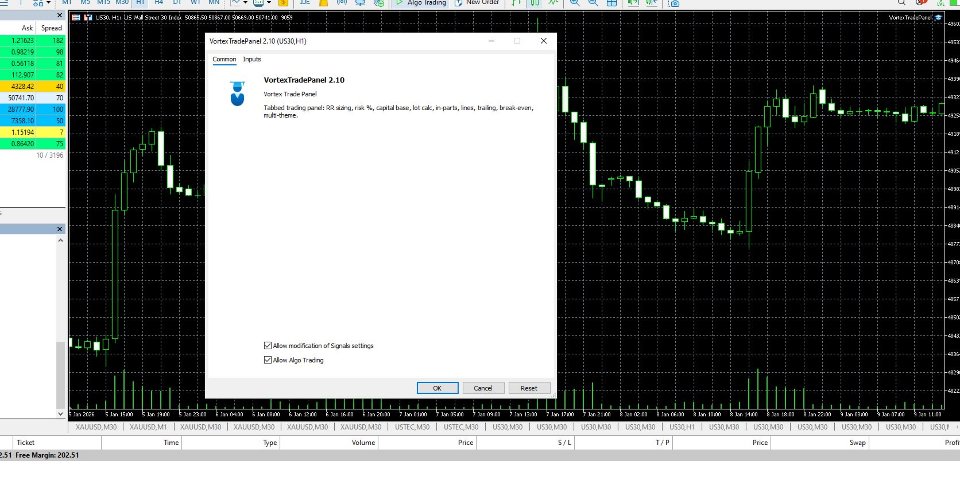This screenshot has height=496, width=960.
Task: Select the row with Ask 4328.42
Action: (32, 86)
